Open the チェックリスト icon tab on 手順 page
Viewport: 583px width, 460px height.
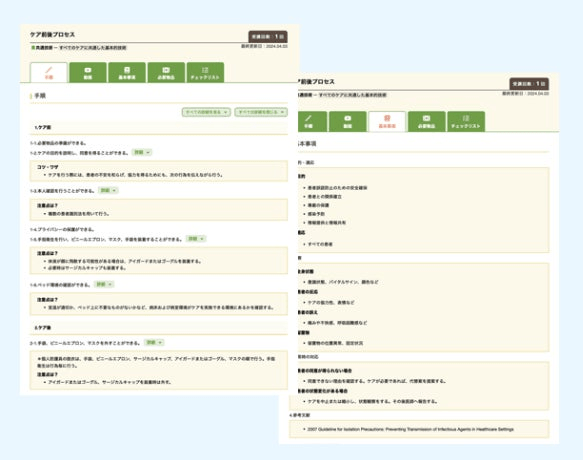point(205,73)
